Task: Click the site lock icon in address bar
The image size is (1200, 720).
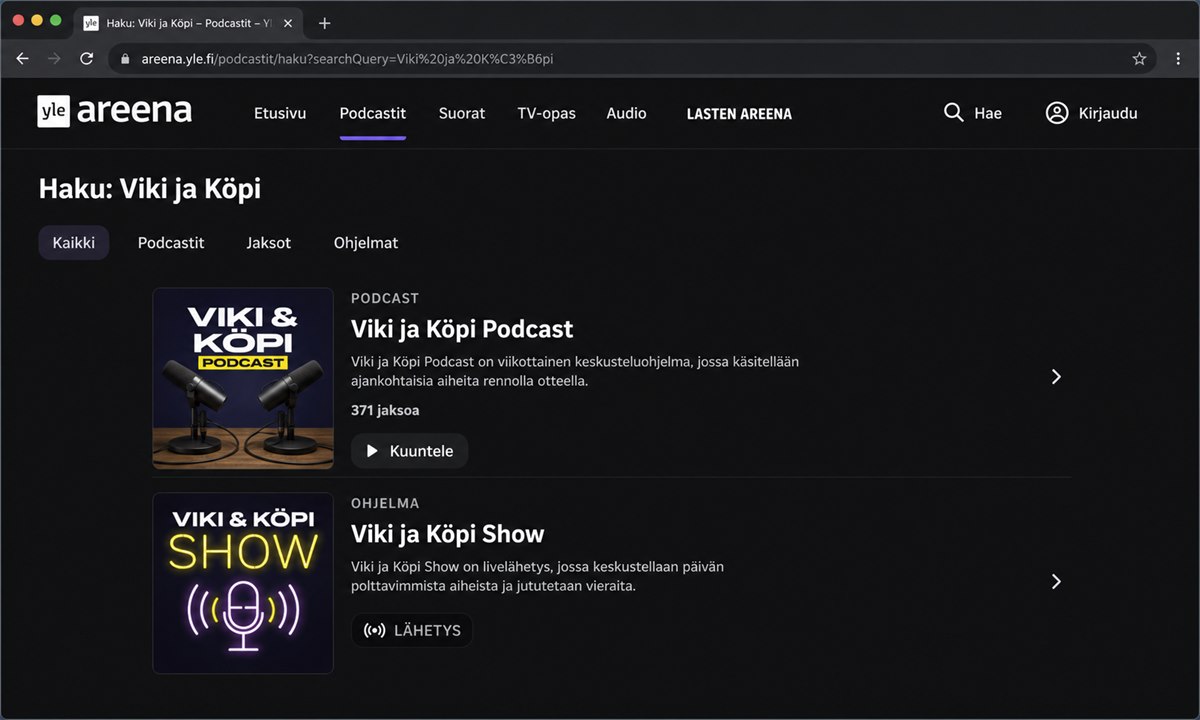Action: [x=125, y=59]
